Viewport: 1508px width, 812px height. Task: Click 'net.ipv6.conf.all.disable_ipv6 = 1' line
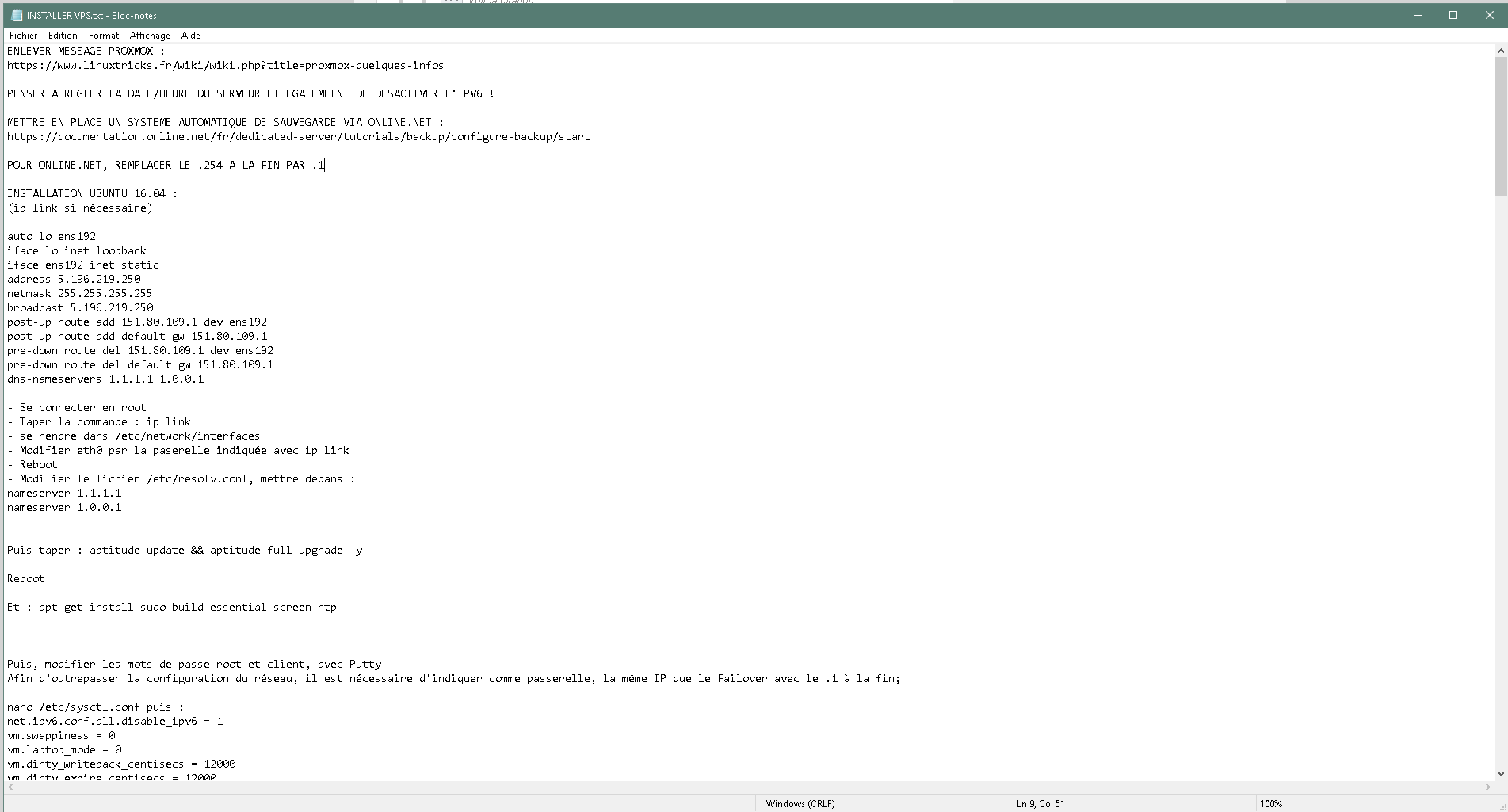click(x=115, y=722)
